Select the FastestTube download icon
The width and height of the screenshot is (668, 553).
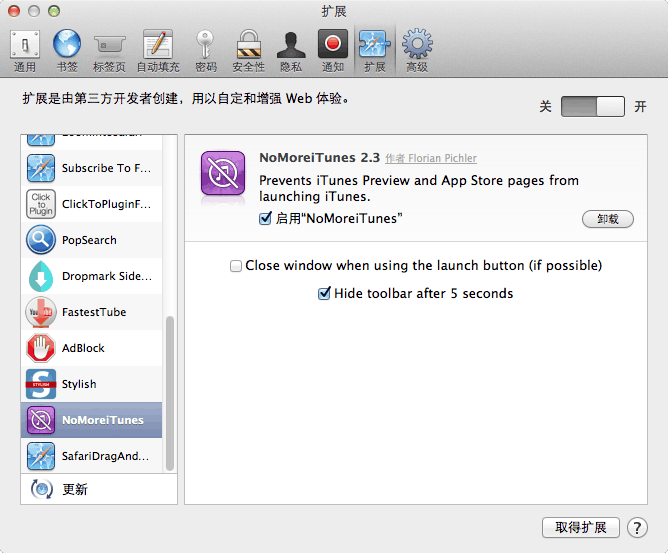40,312
